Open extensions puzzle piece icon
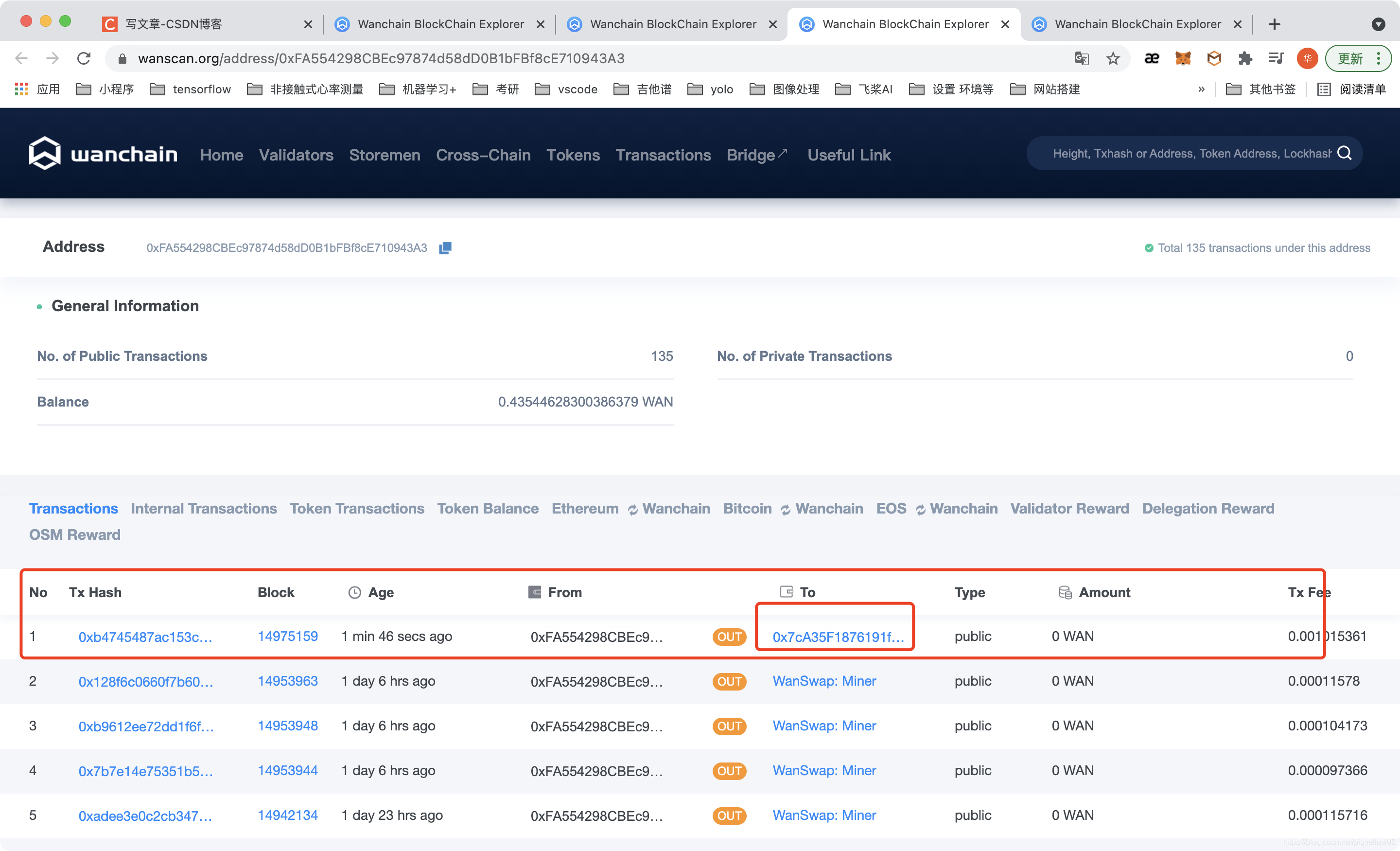 1245,58
